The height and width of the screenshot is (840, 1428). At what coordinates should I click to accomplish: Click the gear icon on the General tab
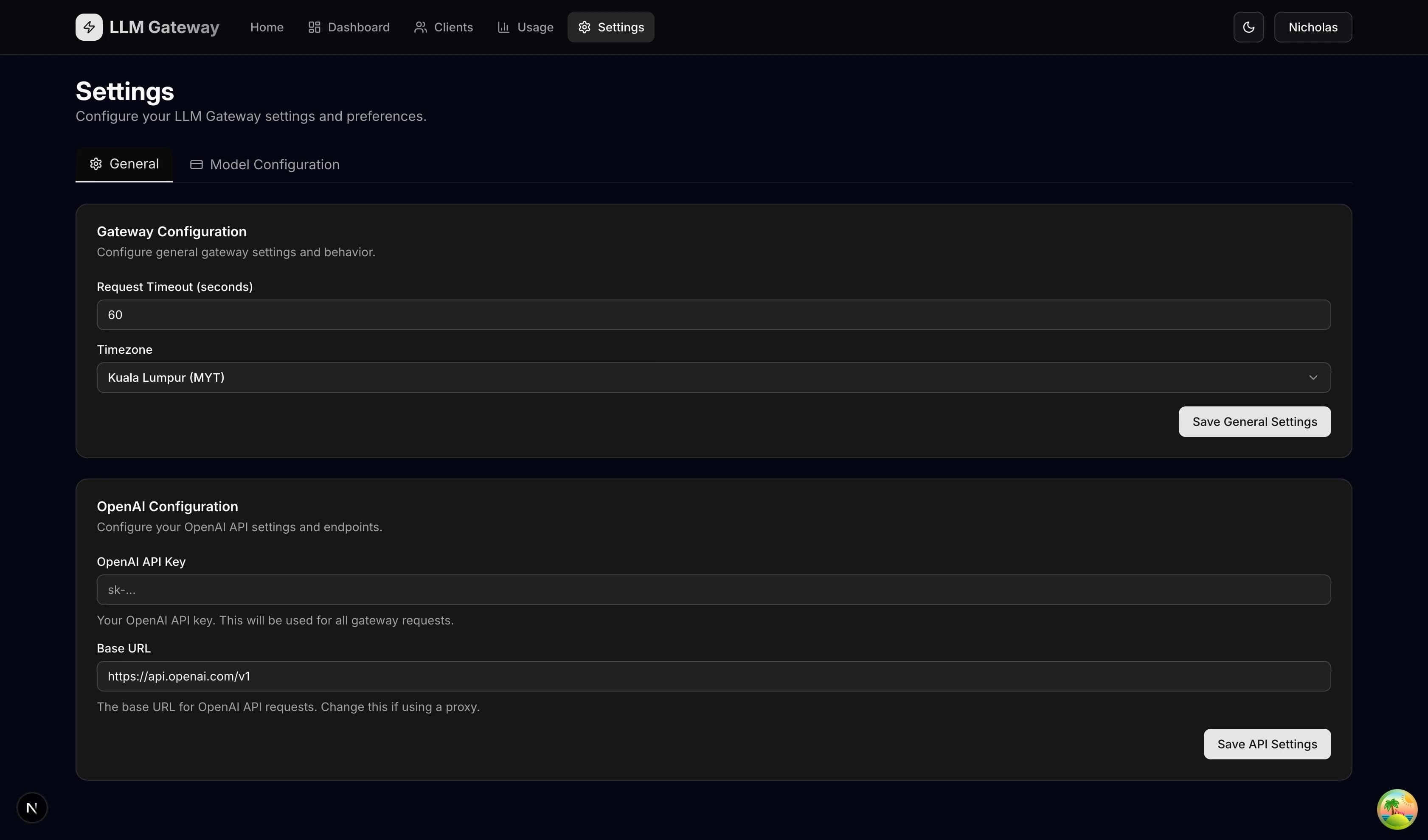tap(96, 164)
